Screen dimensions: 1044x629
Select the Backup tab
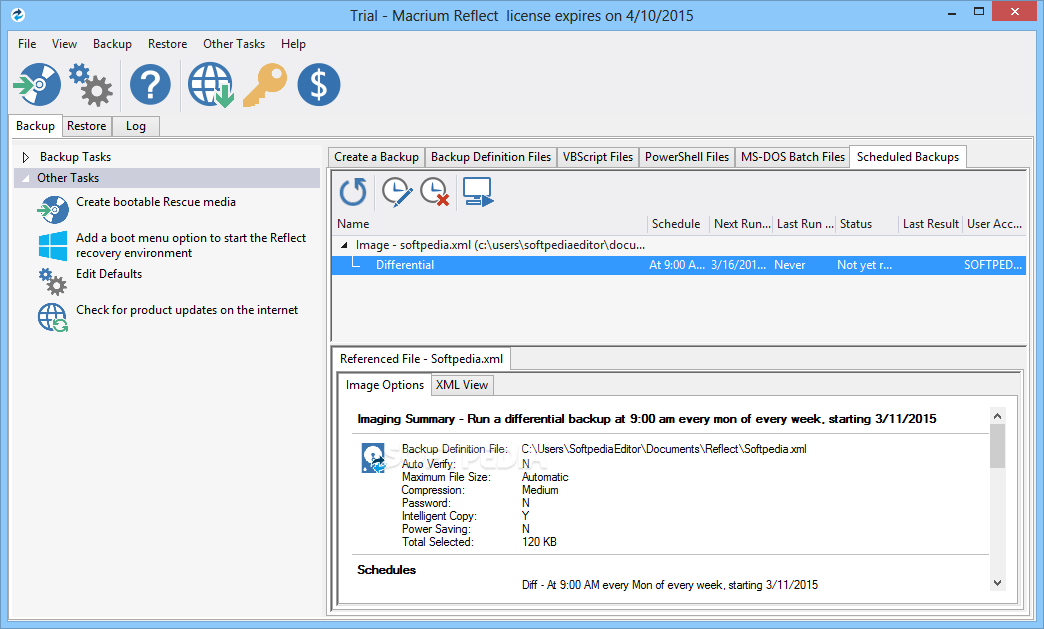tap(35, 126)
